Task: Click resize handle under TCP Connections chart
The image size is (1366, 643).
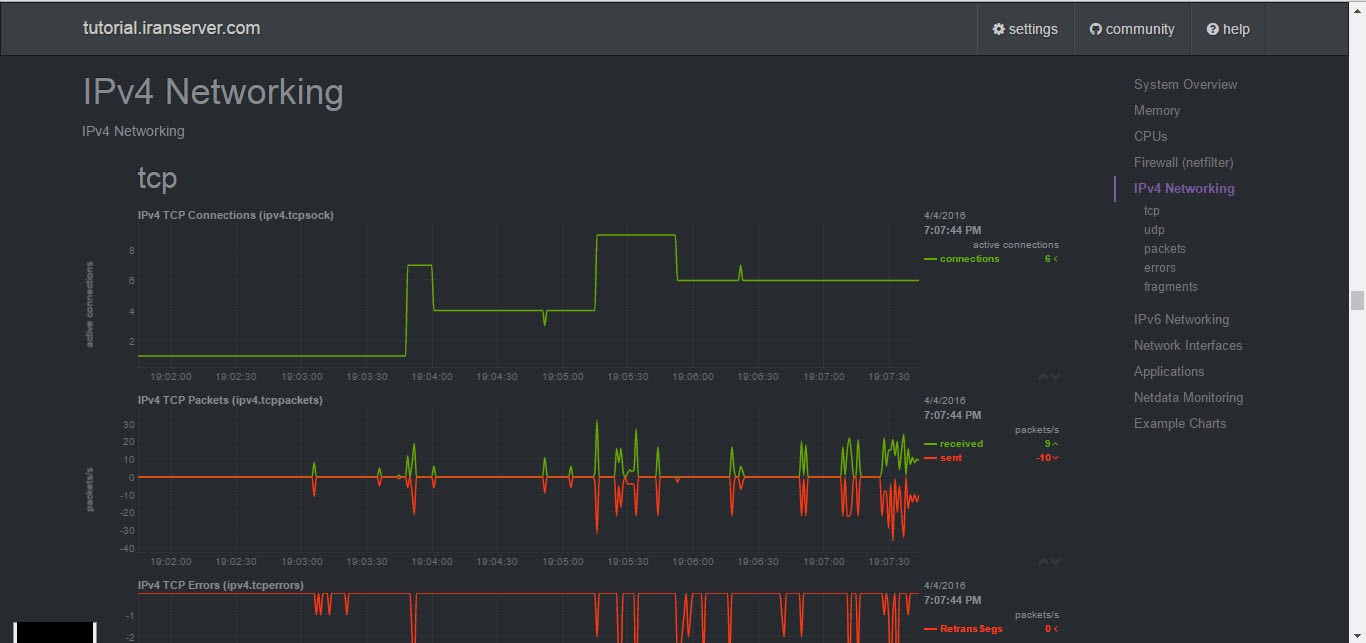Action: coord(1049,377)
